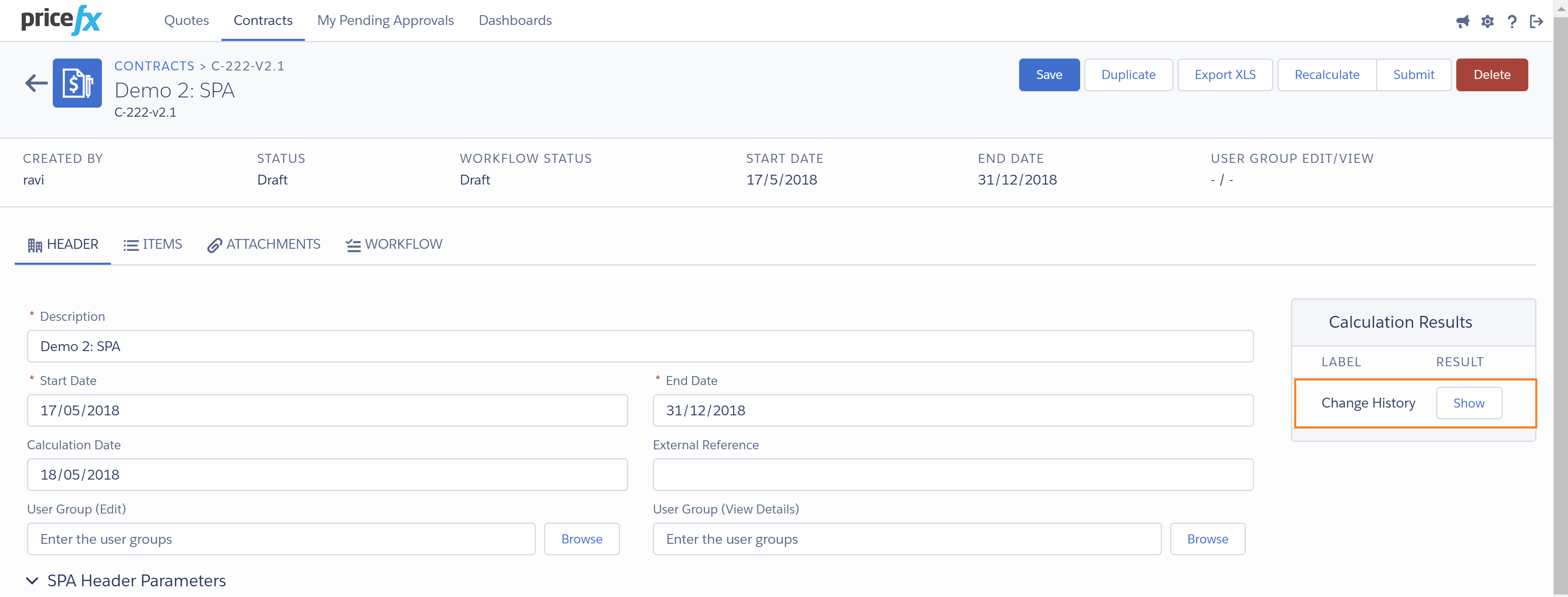The height and width of the screenshot is (597, 1568).
Task: Go to My Pending Approvals
Action: (385, 21)
